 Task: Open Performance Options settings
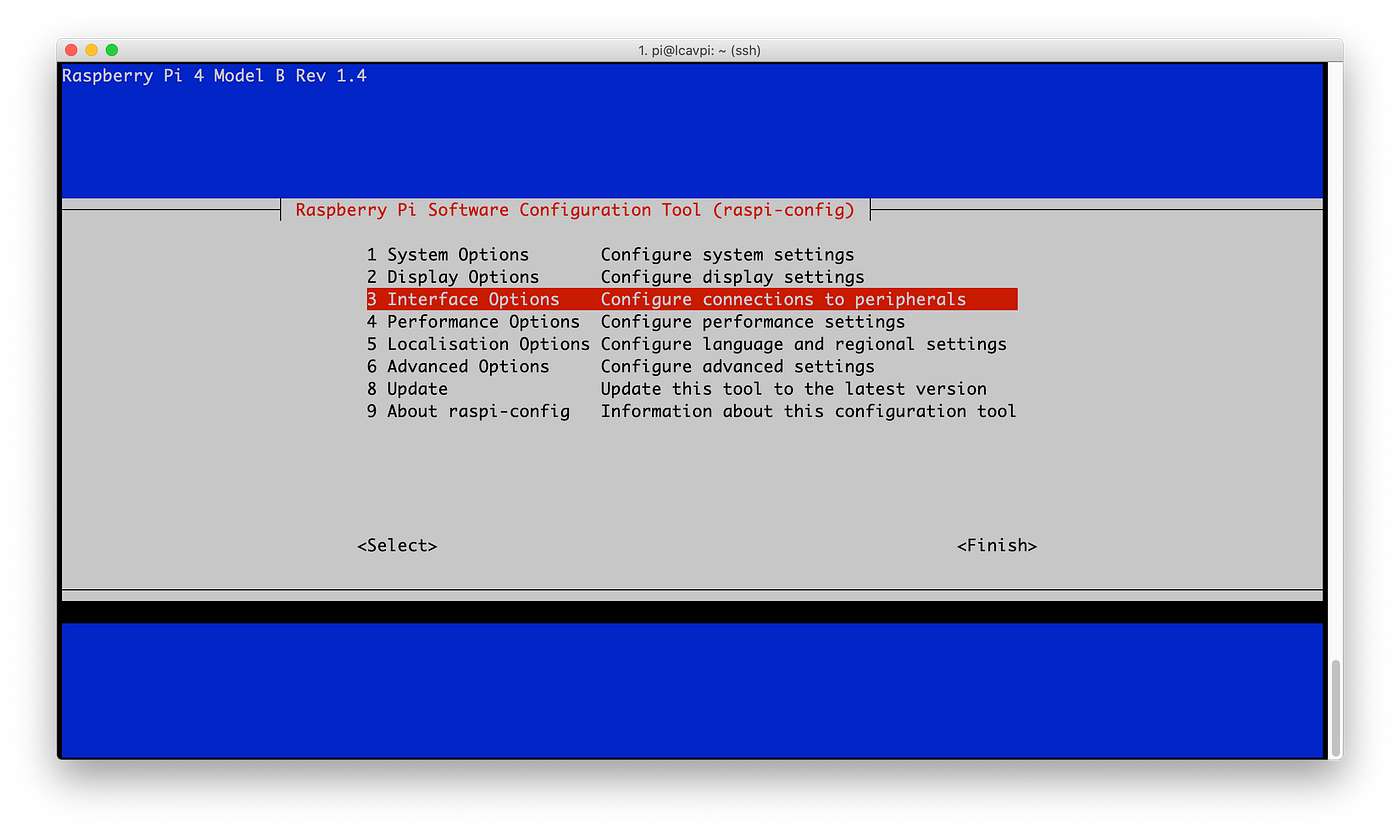(x=472, y=321)
